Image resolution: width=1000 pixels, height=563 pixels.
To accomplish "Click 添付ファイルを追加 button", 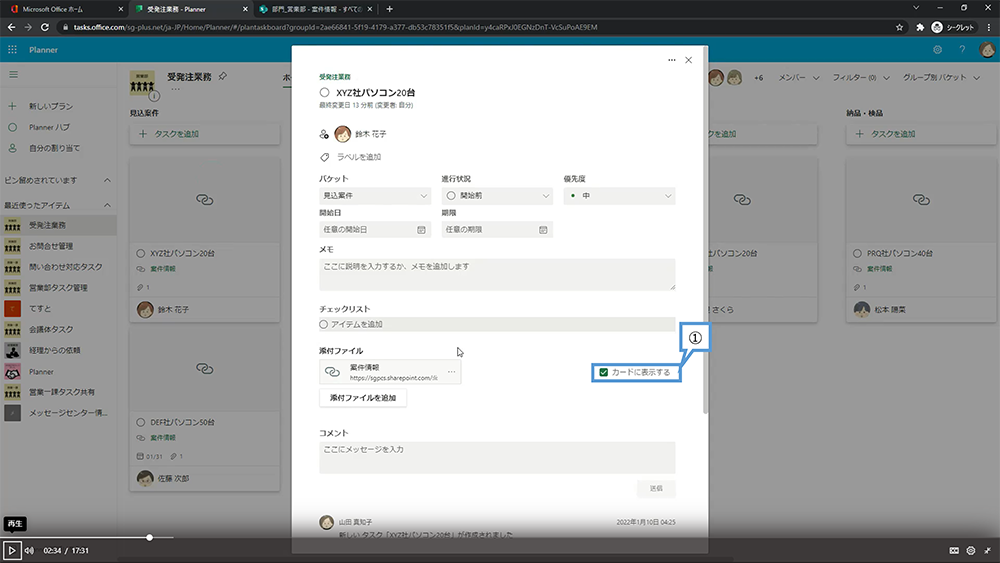I will [x=363, y=398].
